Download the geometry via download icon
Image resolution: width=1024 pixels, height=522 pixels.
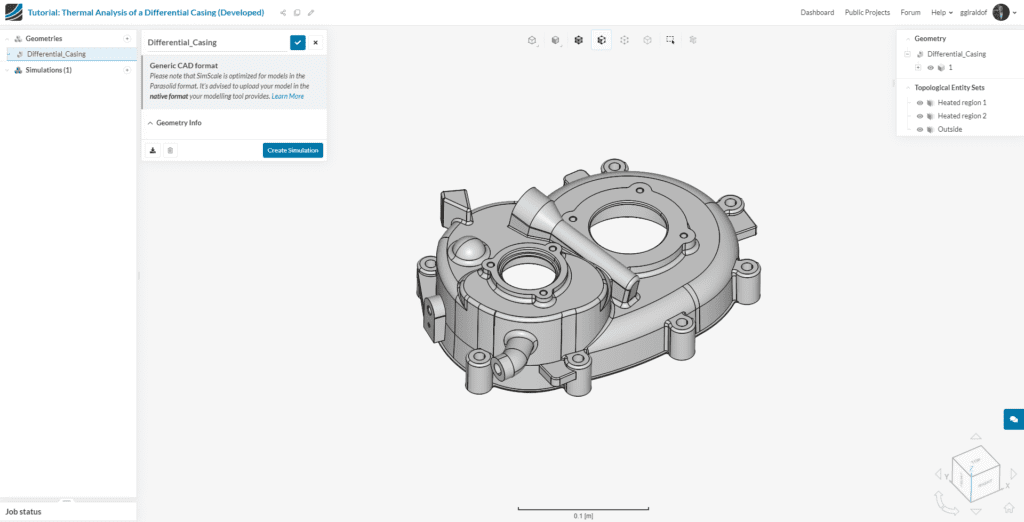pos(153,151)
